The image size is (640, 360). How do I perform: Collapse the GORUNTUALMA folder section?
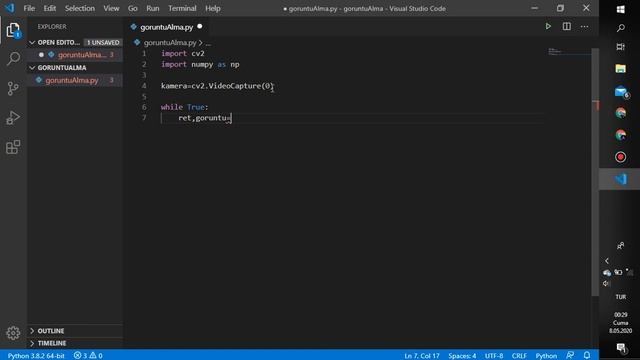pos(32,68)
